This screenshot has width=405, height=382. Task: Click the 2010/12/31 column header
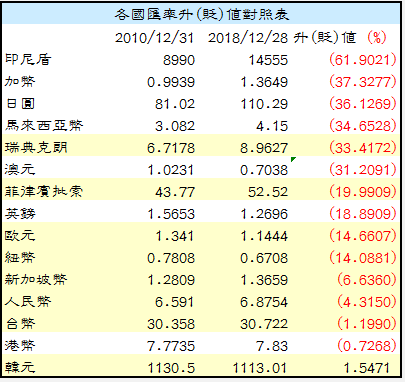pyautogui.click(x=154, y=38)
